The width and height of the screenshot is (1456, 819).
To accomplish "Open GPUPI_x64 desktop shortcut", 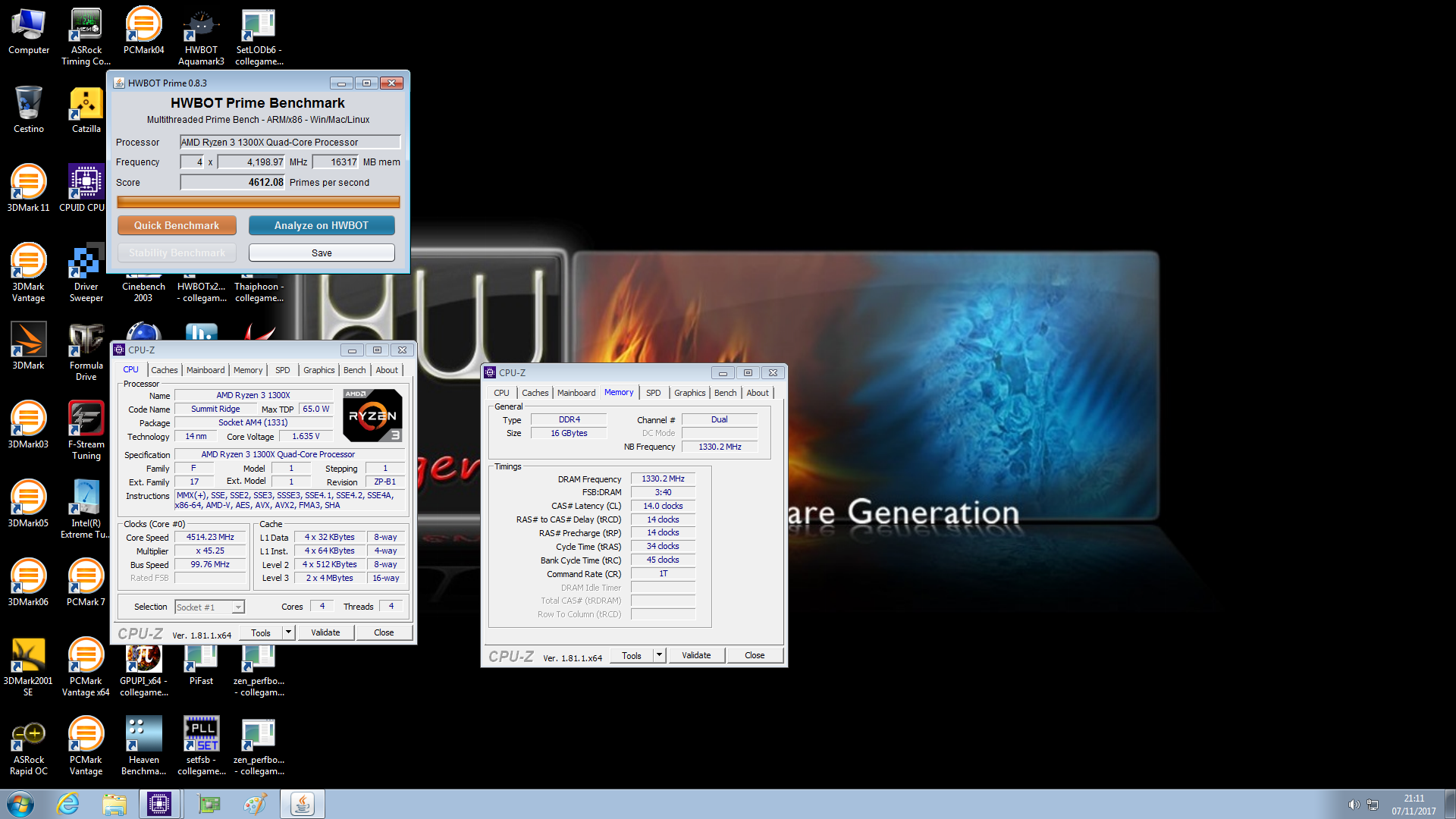I will (x=143, y=670).
